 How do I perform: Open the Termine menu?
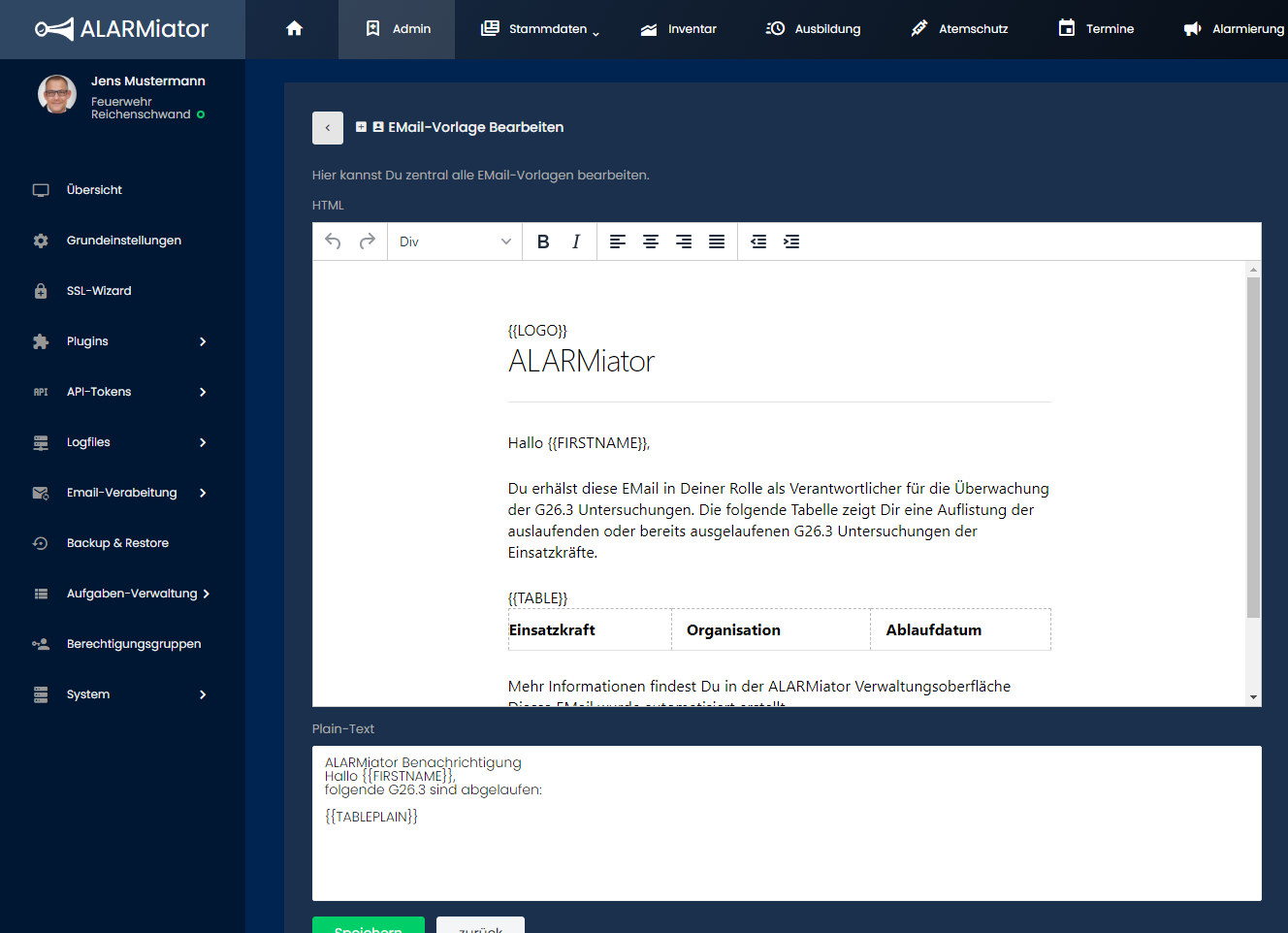(1096, 29)
